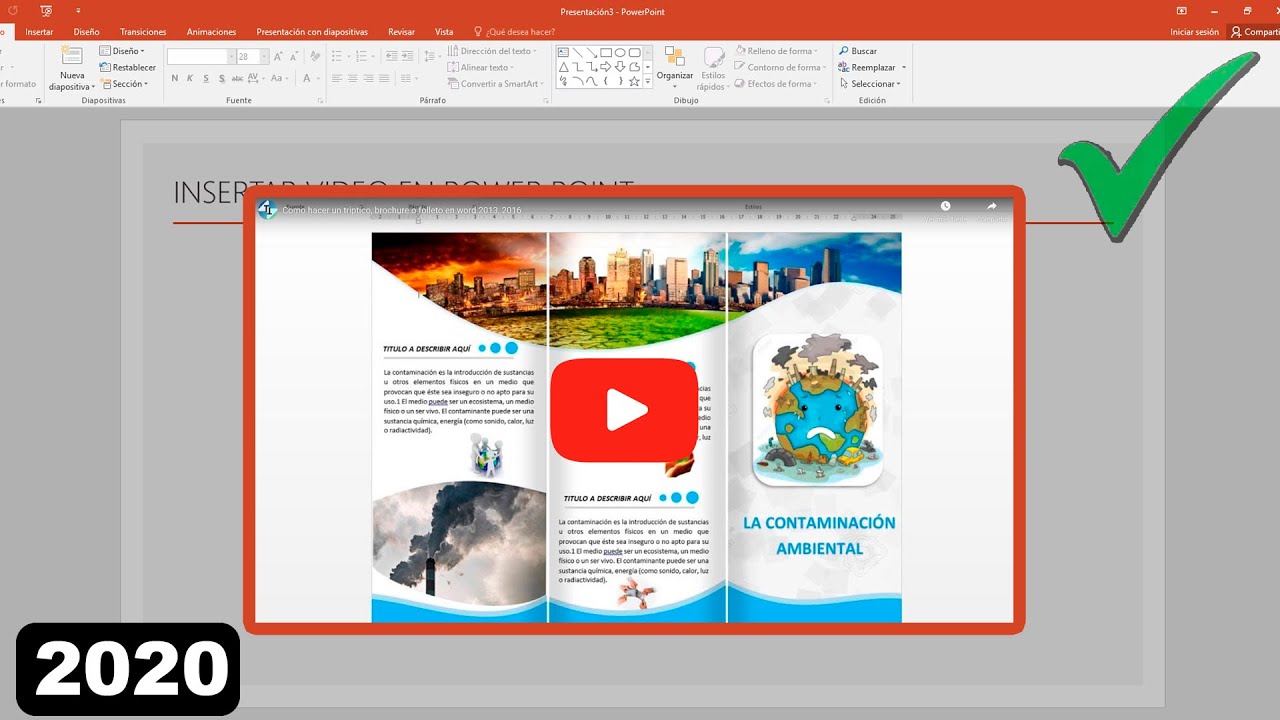Open Dirección del texto dropdown

(x=492, y=51)
